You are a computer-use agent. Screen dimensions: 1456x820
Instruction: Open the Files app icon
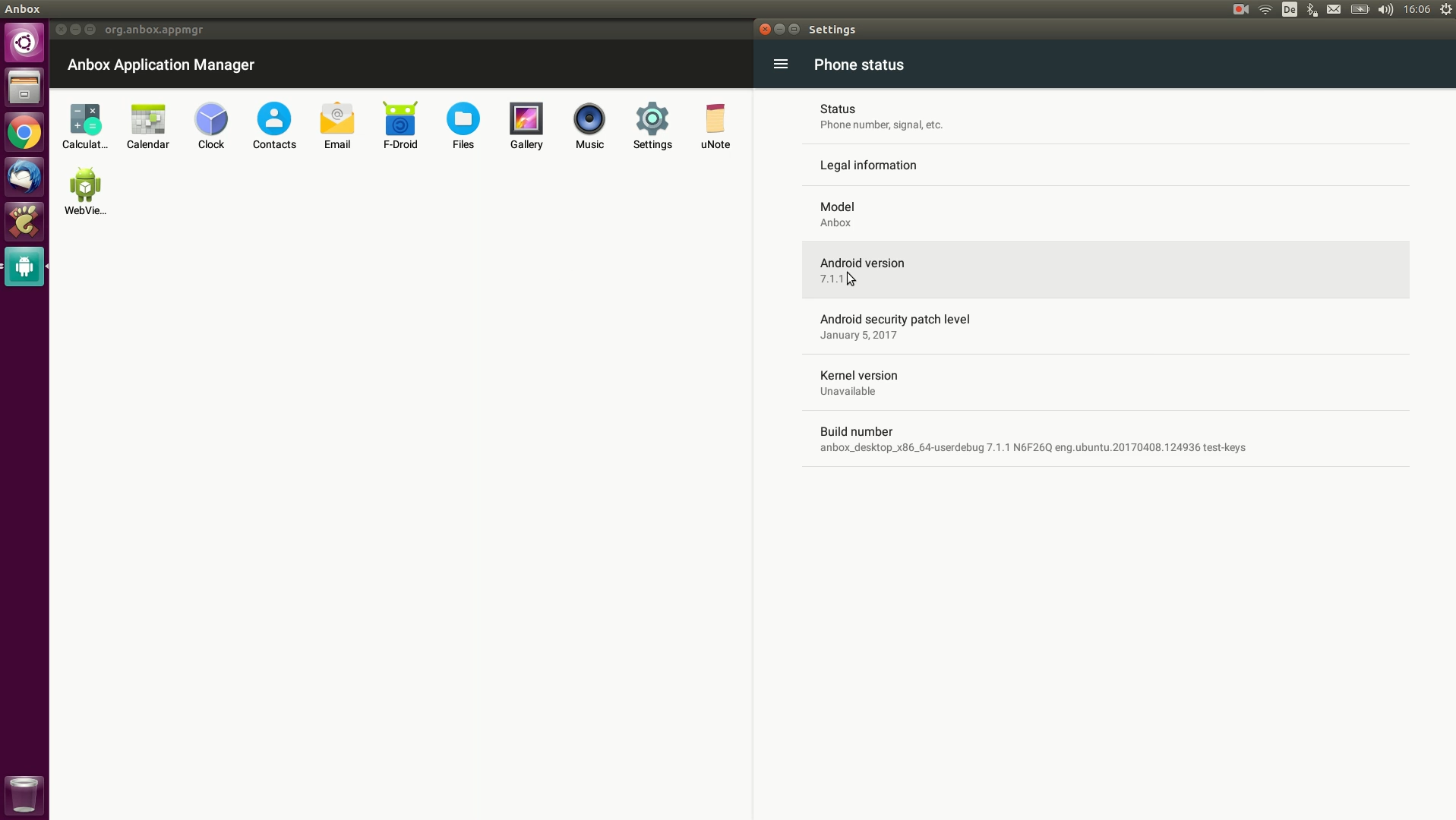tap(463, 127)
